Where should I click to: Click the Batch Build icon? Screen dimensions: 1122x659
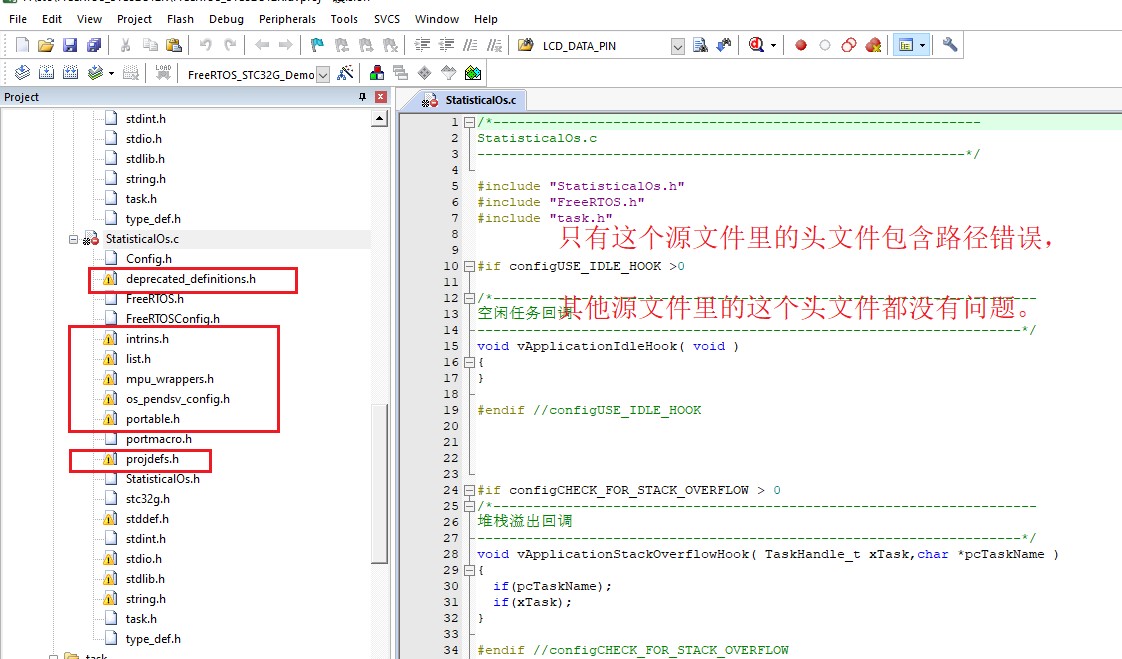pos(95,73)
